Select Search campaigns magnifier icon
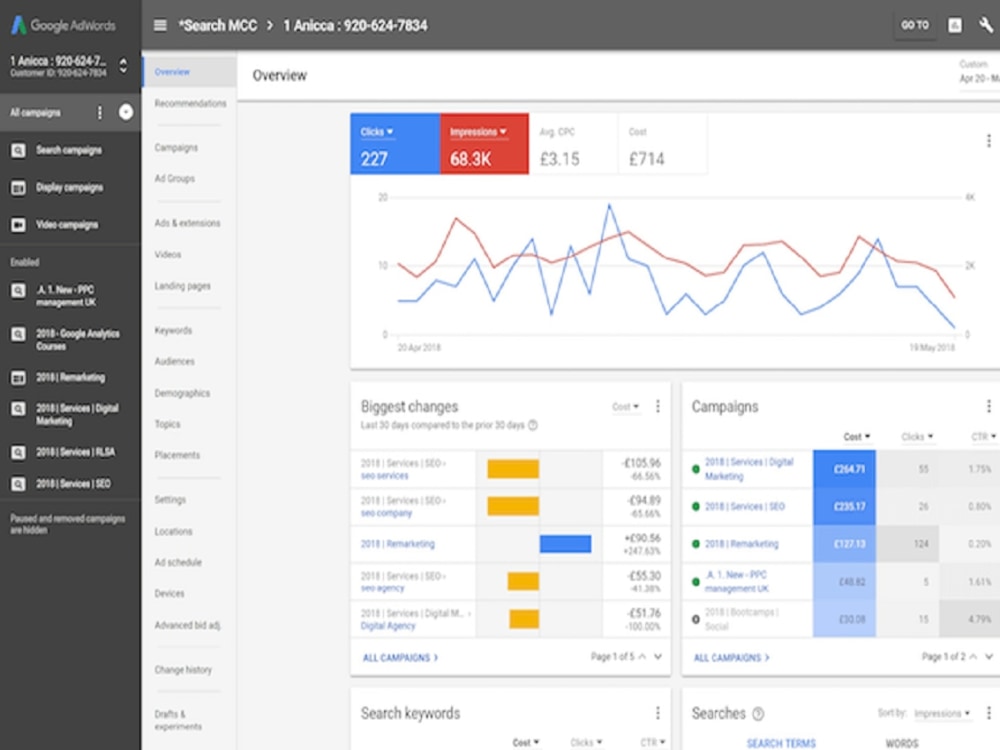The height and width of the screenshot is (750, 1000). tap(18, 151)
